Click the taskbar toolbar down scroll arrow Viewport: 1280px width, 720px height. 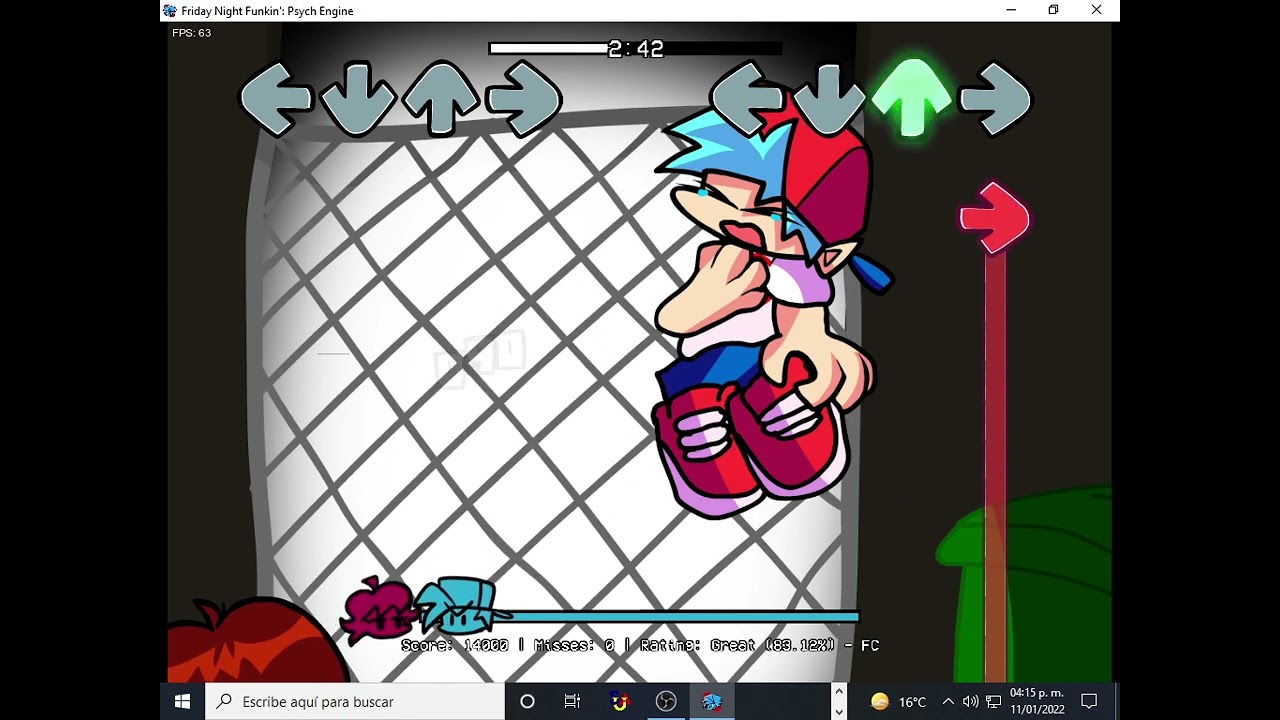(x=839, y=711)
